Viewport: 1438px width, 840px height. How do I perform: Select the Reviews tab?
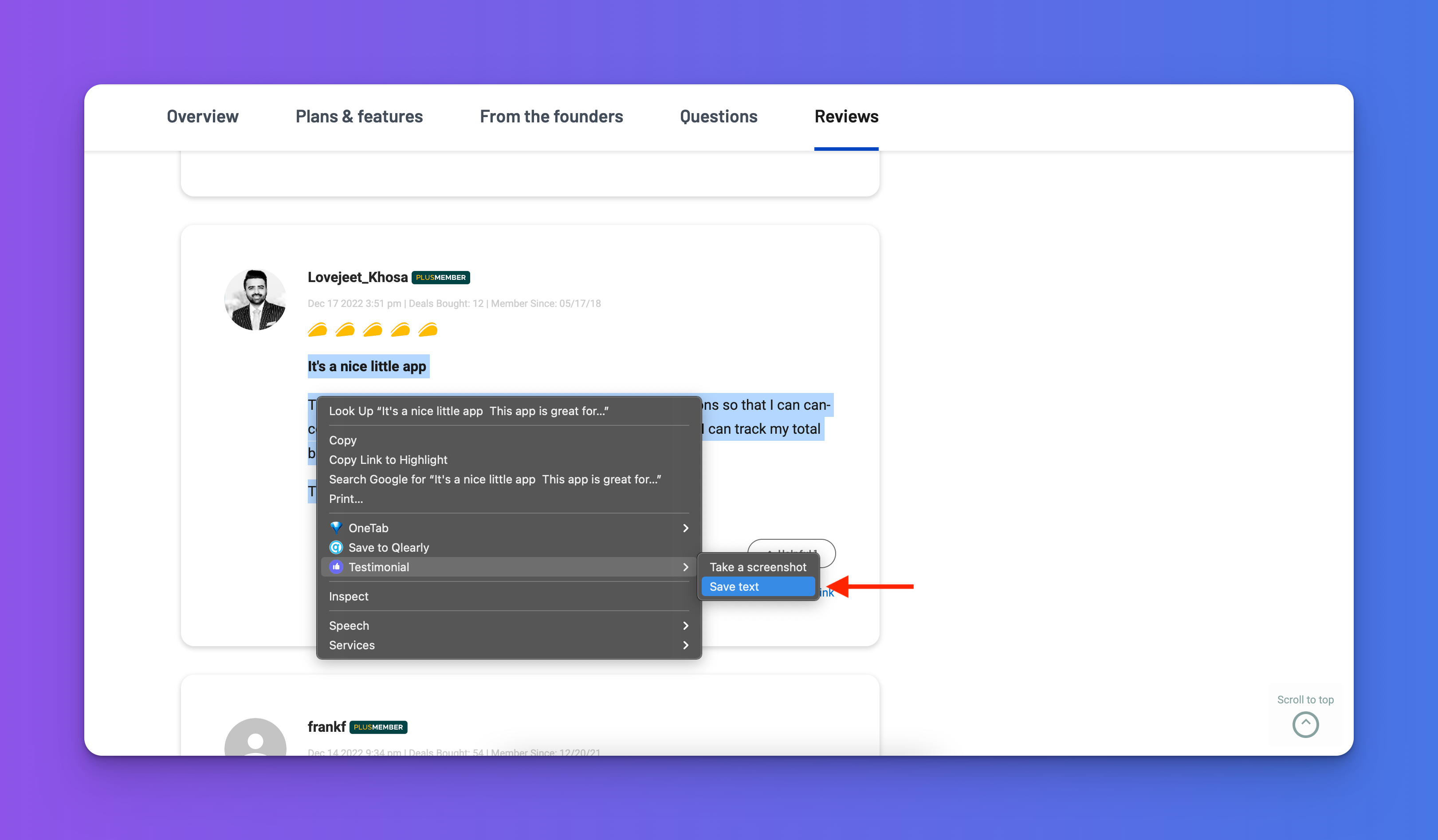tap(846, 116)
